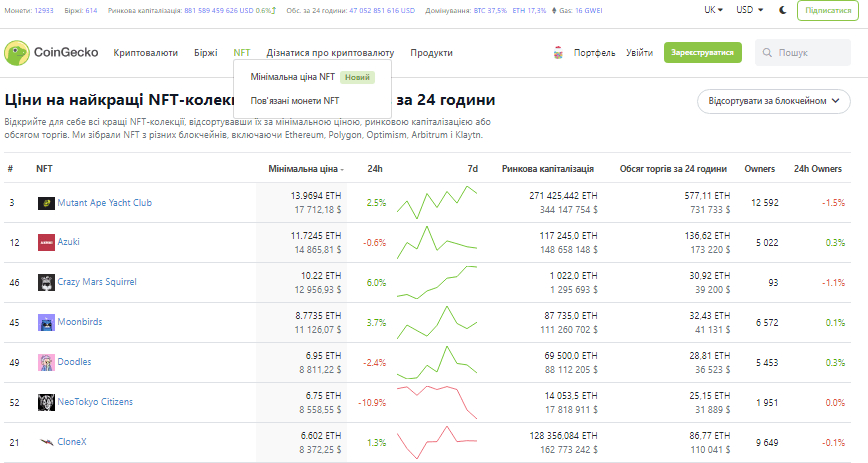Viewport: 868px width, 463px height.
Task: Open Crazy Mars Squirrel collection icon
Action: coord(46,282)
